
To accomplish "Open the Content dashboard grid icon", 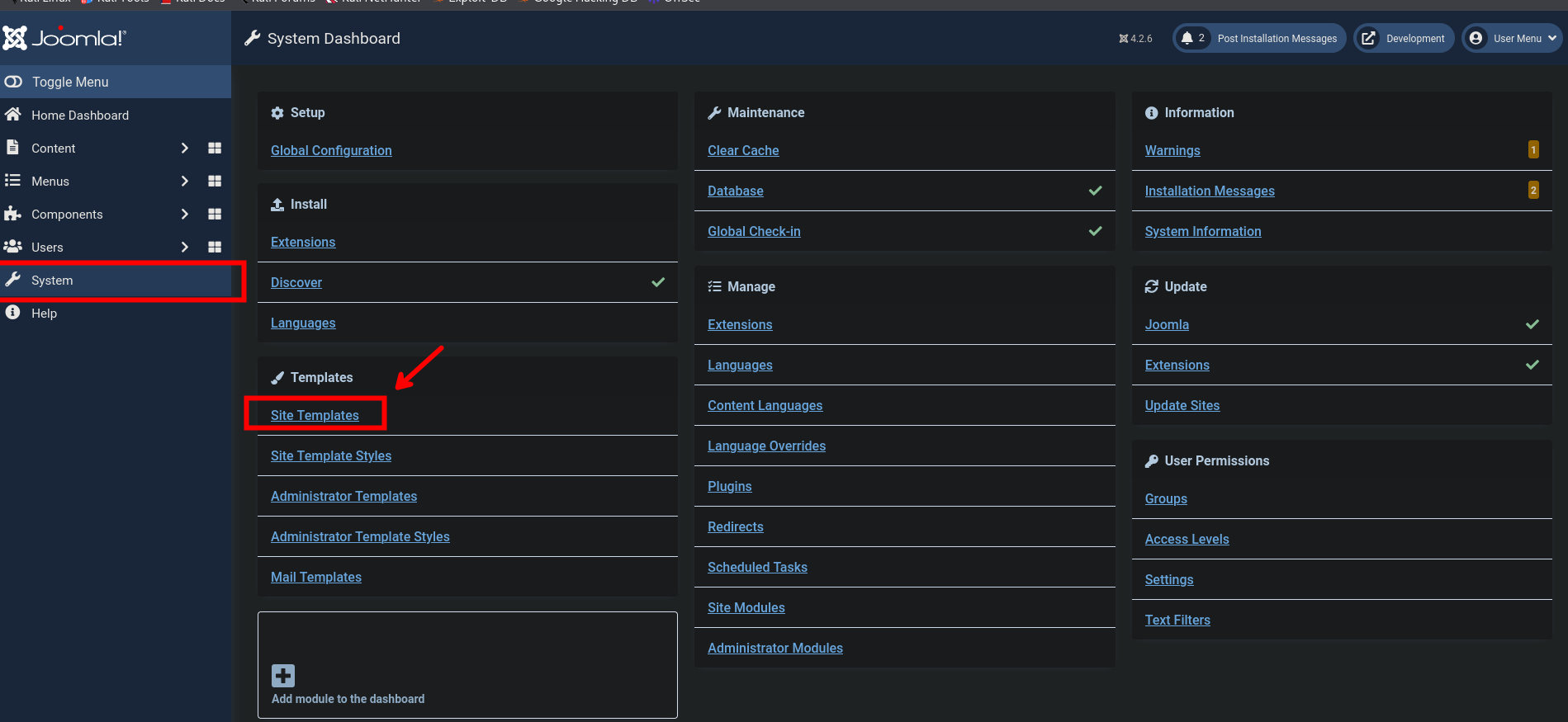I will pyautogui.click(x=215, y=149).
